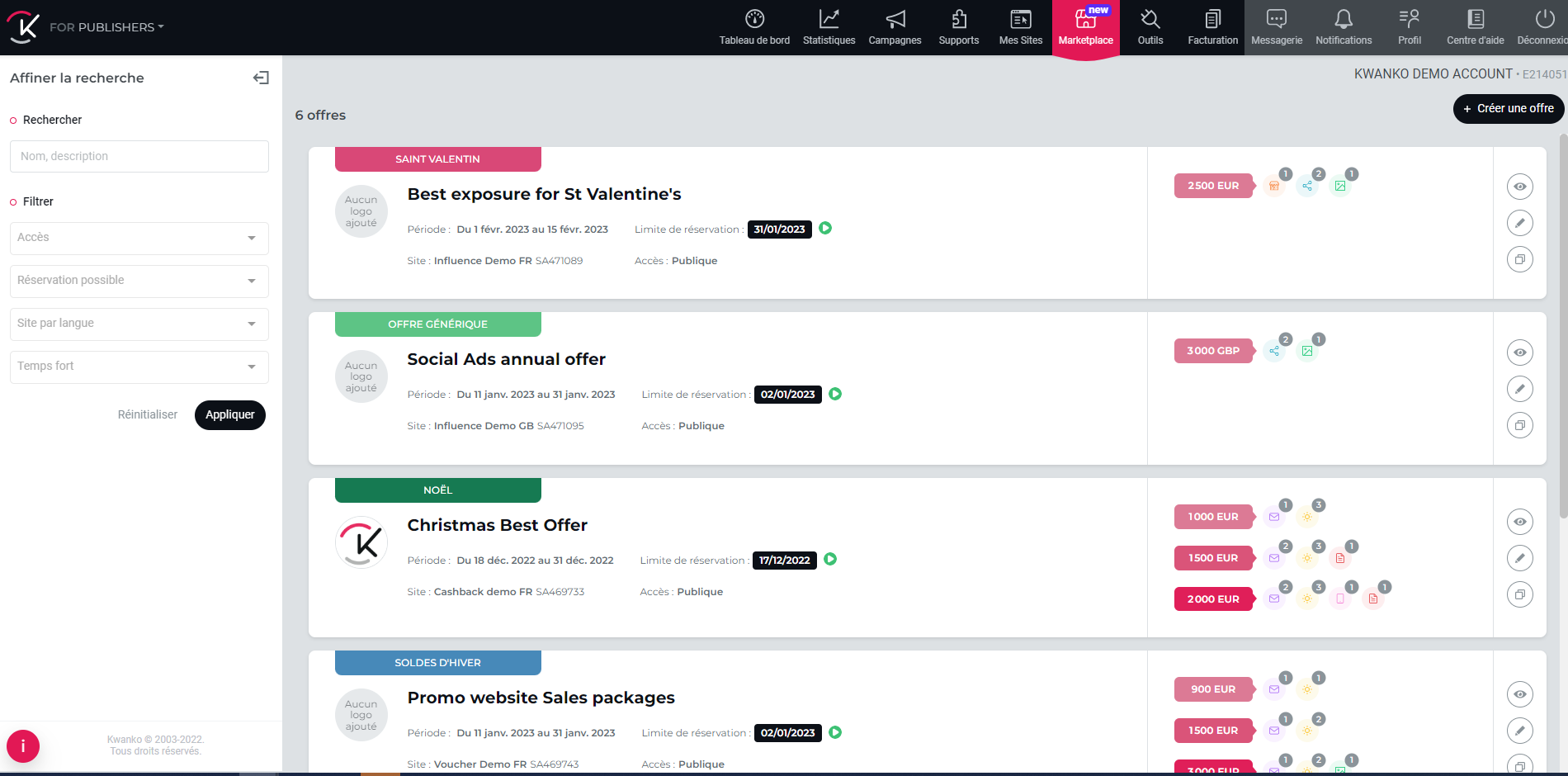Go to the Facturation menu item
Screen dimensions: 1568x776
[1212, 28]
